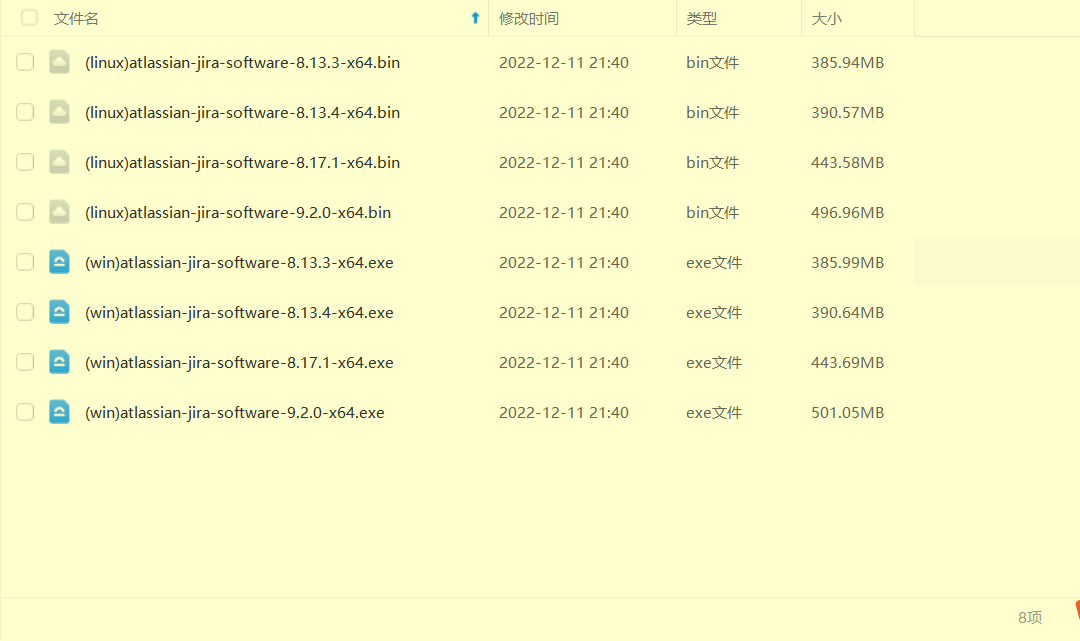Click the 501.05MB size value
The height and width of the screenshot is (641, 1080).
click(847, 413)
